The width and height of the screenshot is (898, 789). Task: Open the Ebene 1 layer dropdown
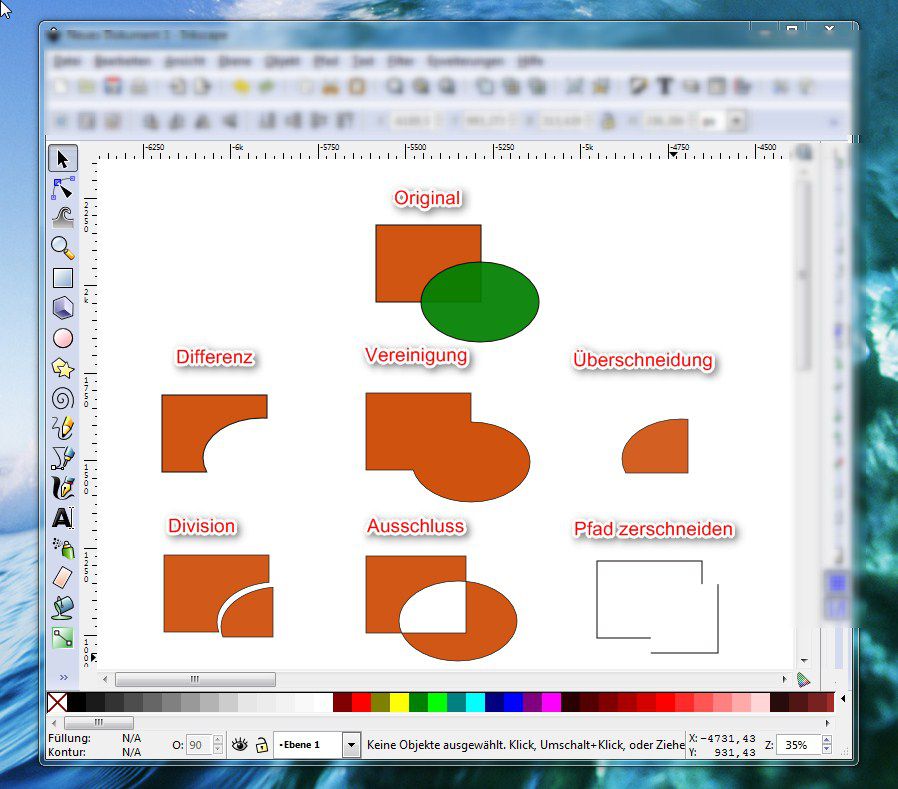(350, 744)
